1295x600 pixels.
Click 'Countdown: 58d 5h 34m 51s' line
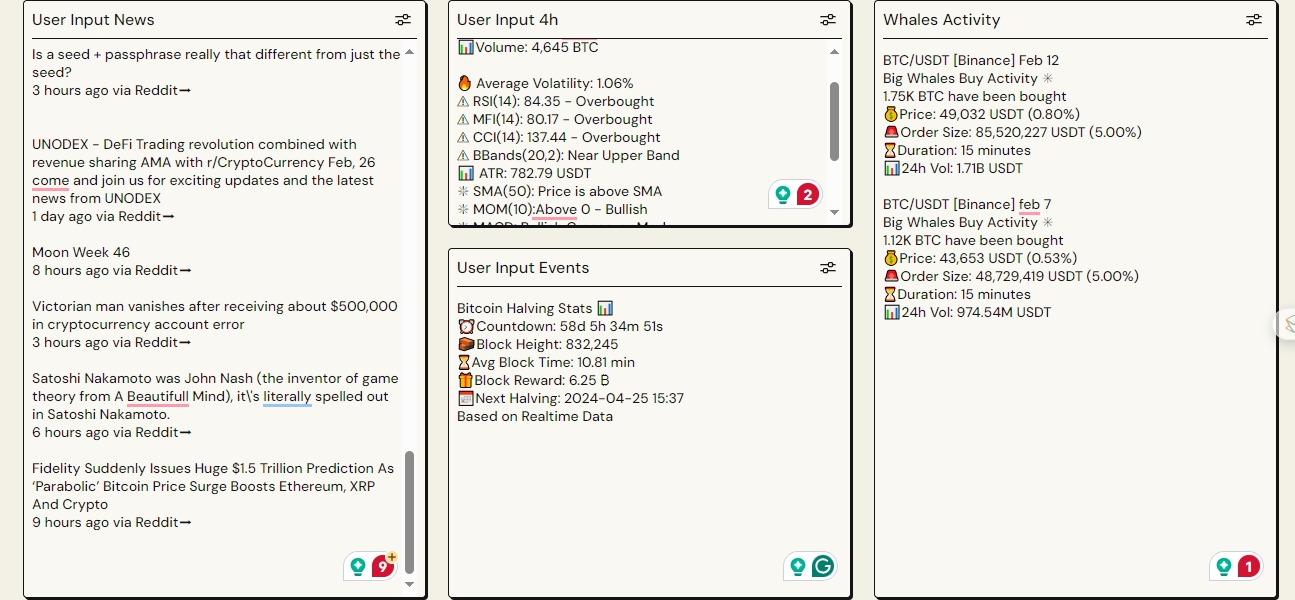(x=560, y=326)
